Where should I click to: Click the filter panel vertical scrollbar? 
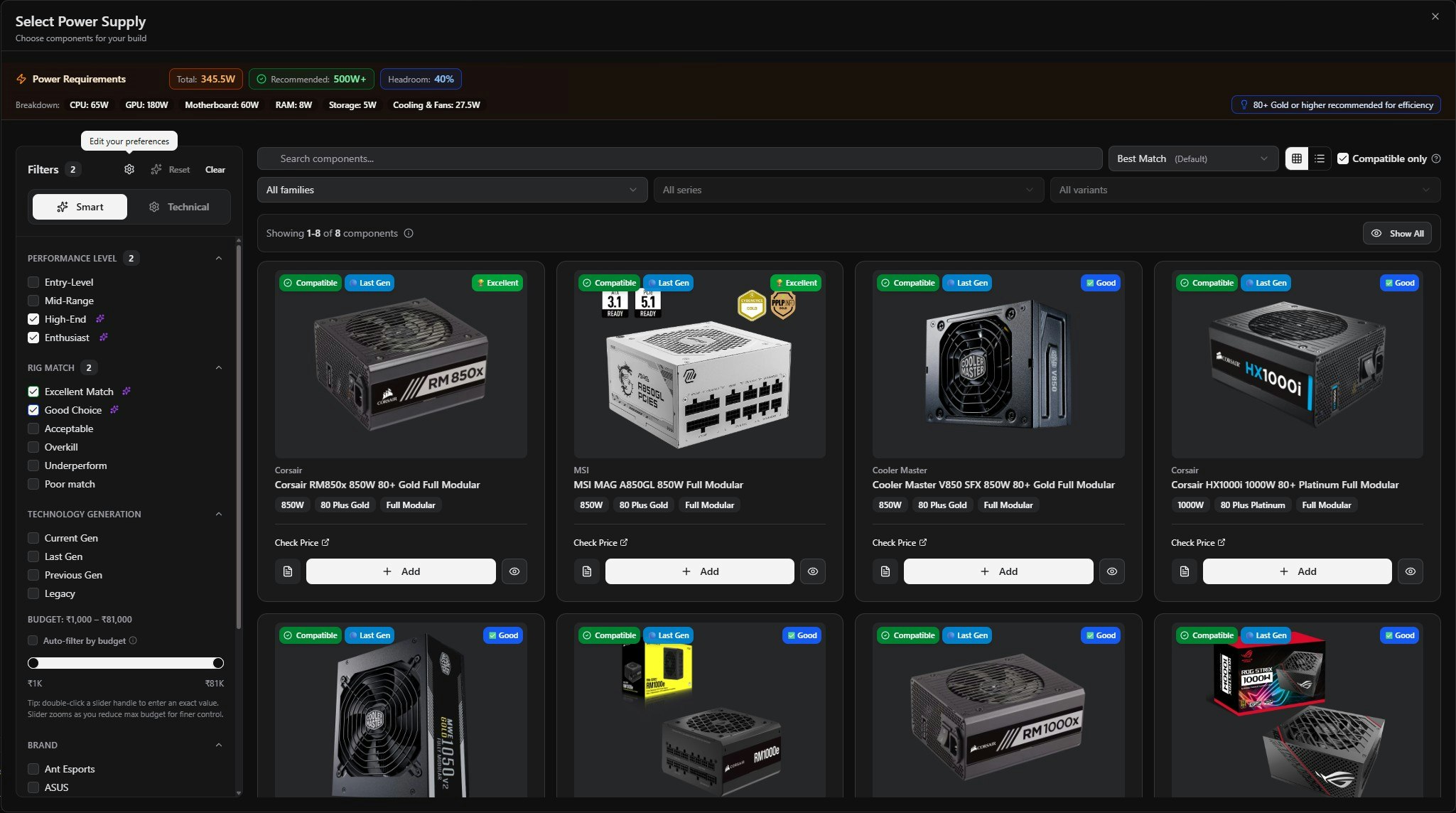pyautogui.click(x=238, y=437)
